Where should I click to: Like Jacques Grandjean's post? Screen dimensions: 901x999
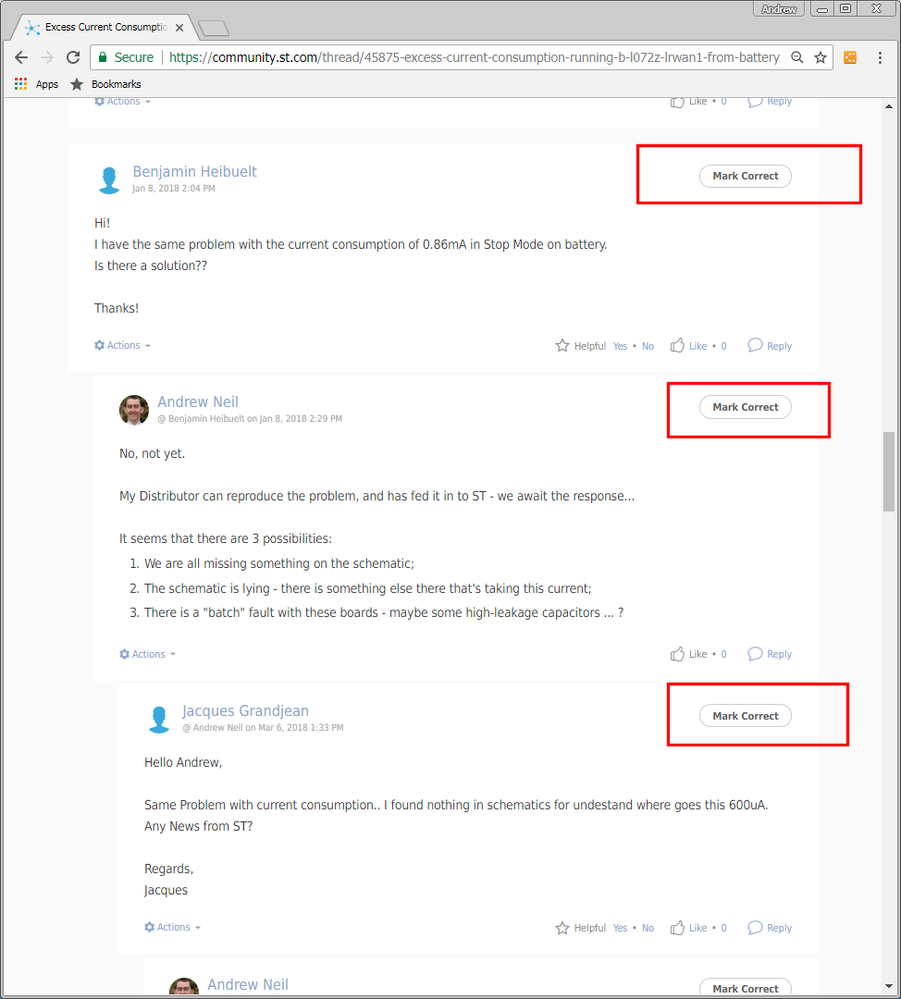tap(688, 928)
